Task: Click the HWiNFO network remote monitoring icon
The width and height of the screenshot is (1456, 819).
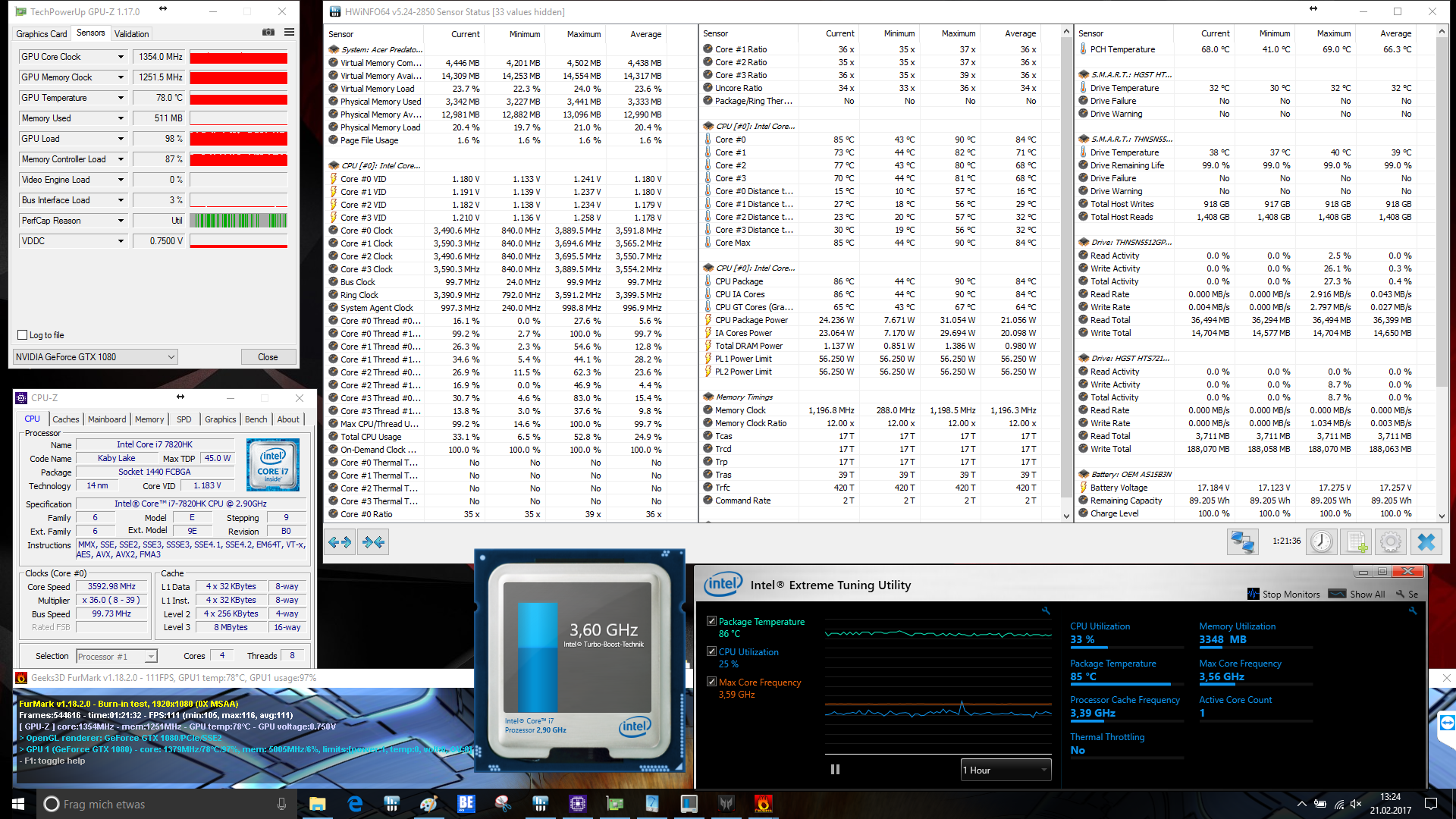Action: point(1242,541)
